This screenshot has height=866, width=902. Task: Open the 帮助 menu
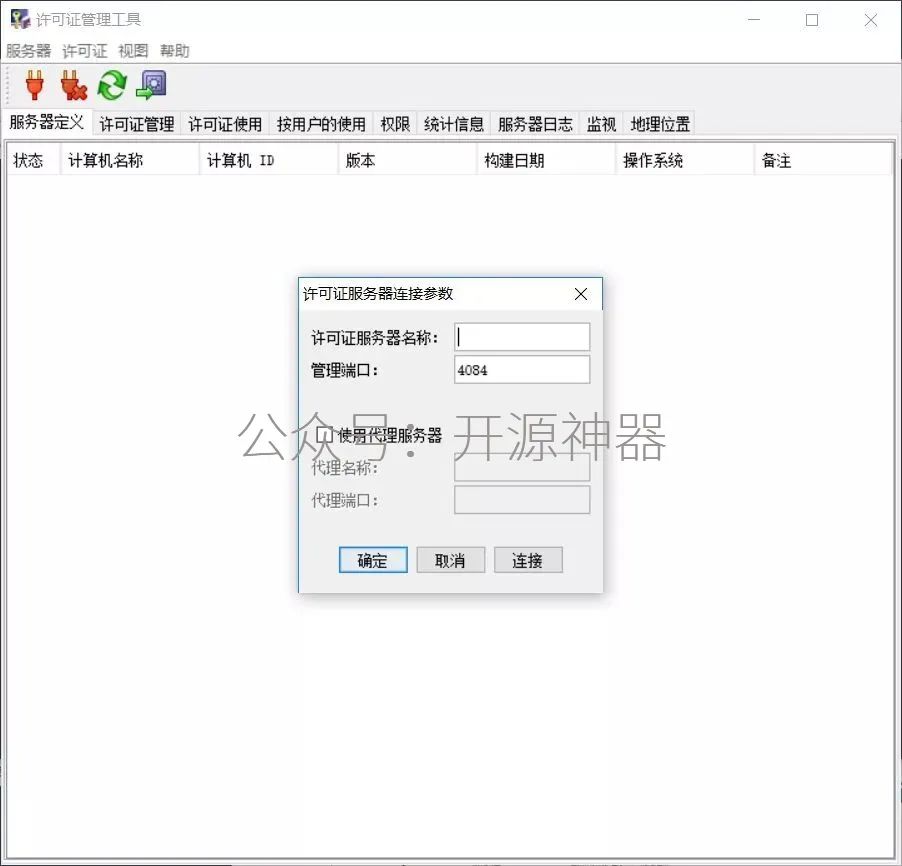coord(174,51)
